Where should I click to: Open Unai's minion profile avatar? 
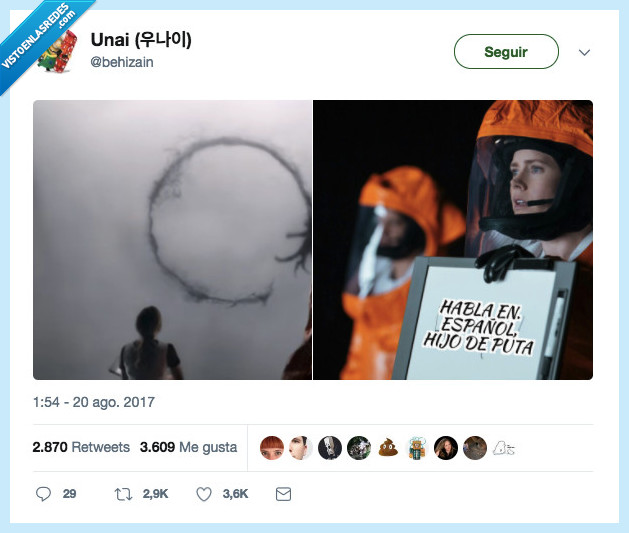coord(57,51)
